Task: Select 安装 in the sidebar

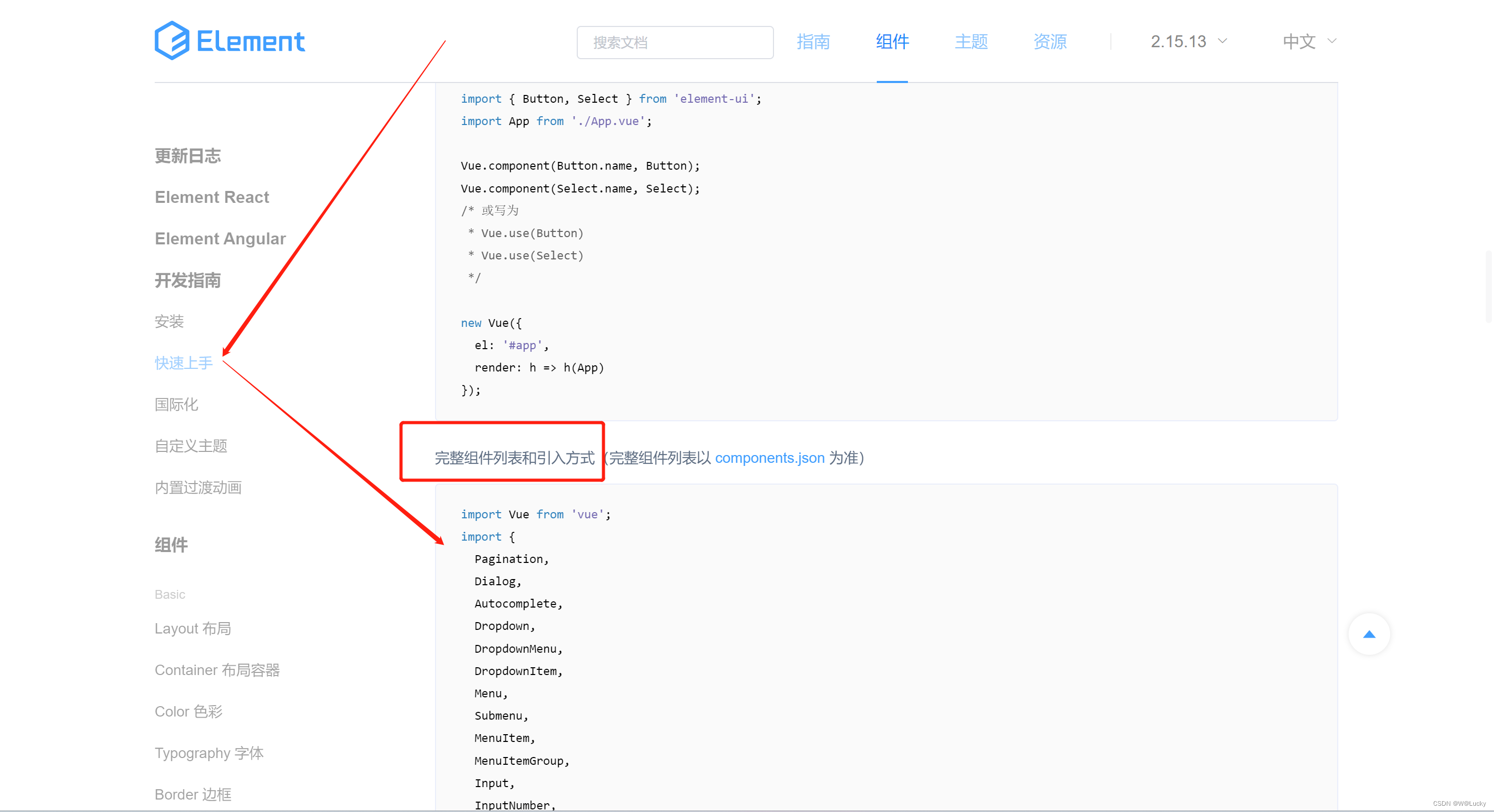Action: [169, 321]
